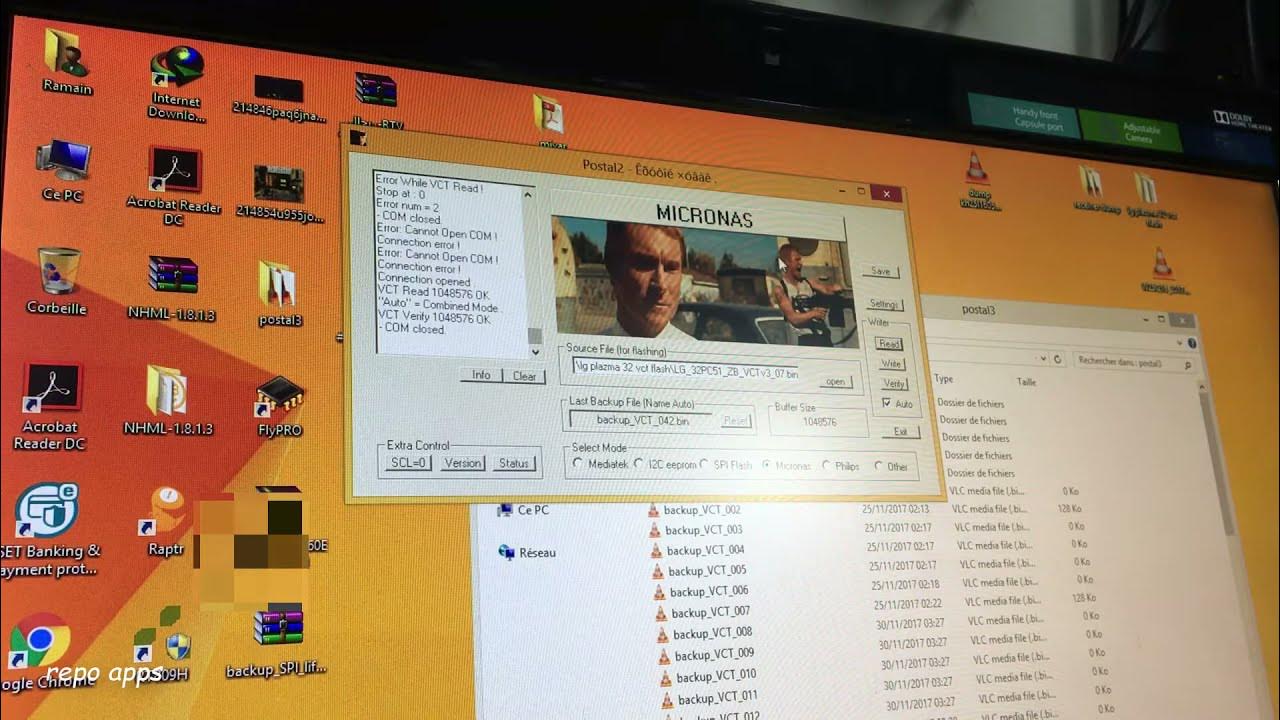The height and width of the screenshot is (720, 1280).
Task: Open the blue help icon in the postal3 Explorer window
Action: (x=1193, y=343)
